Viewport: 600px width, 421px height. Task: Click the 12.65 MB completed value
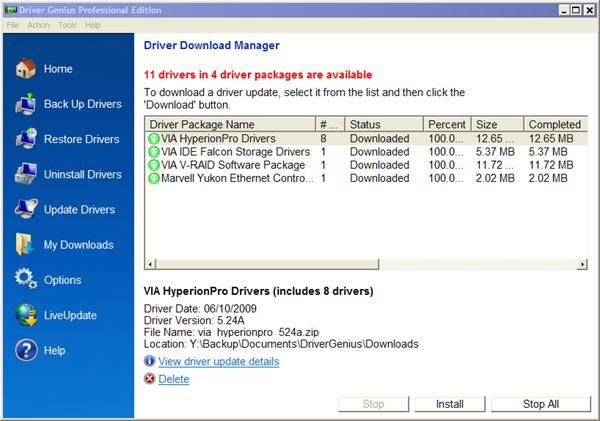click(551, 139)
